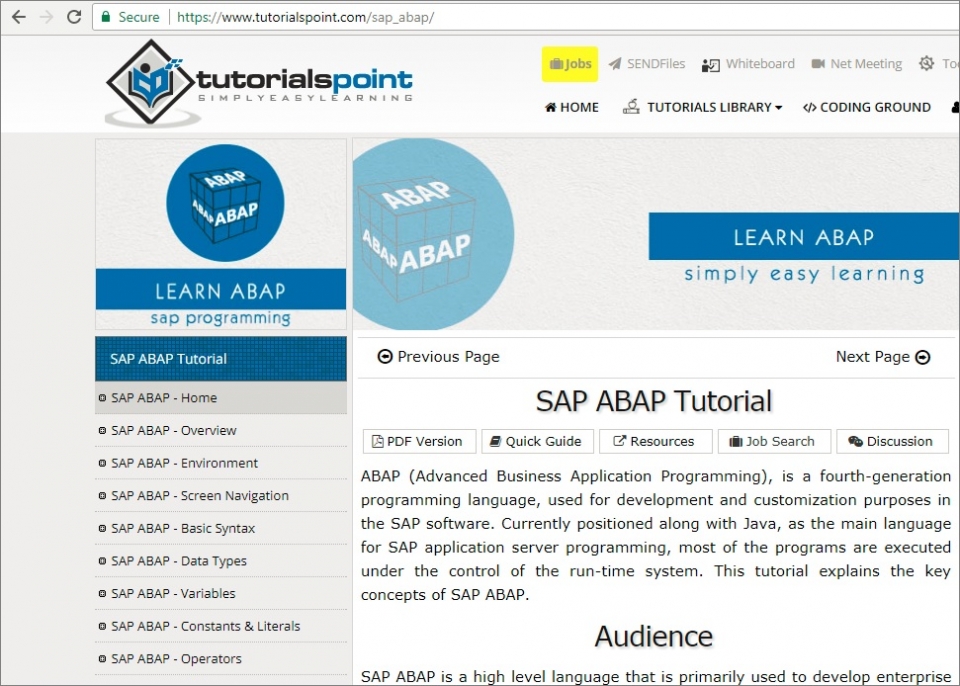The image size is (960, 686).
Task: Click the external link icon in Resources button
Action: pyautogui.click(x=620, y=440)
